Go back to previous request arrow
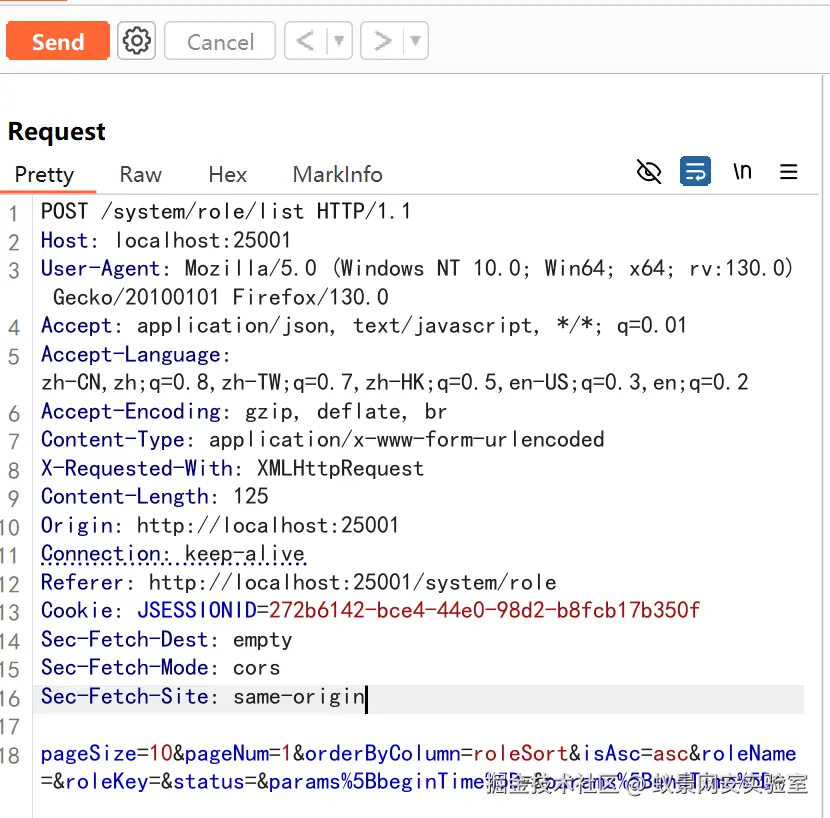Viewport: 830px width, 818px height. point(305,41)
